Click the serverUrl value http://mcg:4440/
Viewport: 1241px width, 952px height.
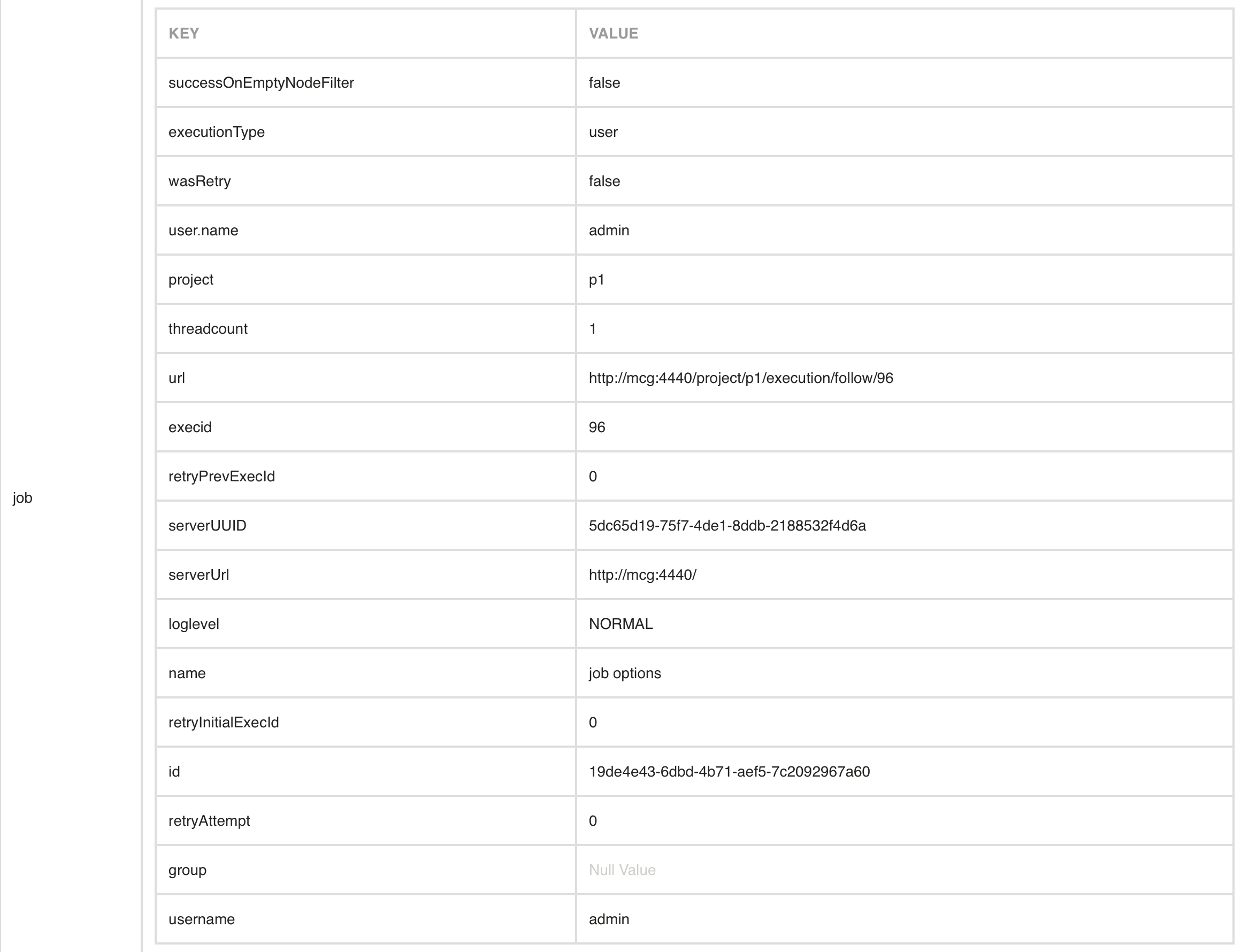pos(642,574)
